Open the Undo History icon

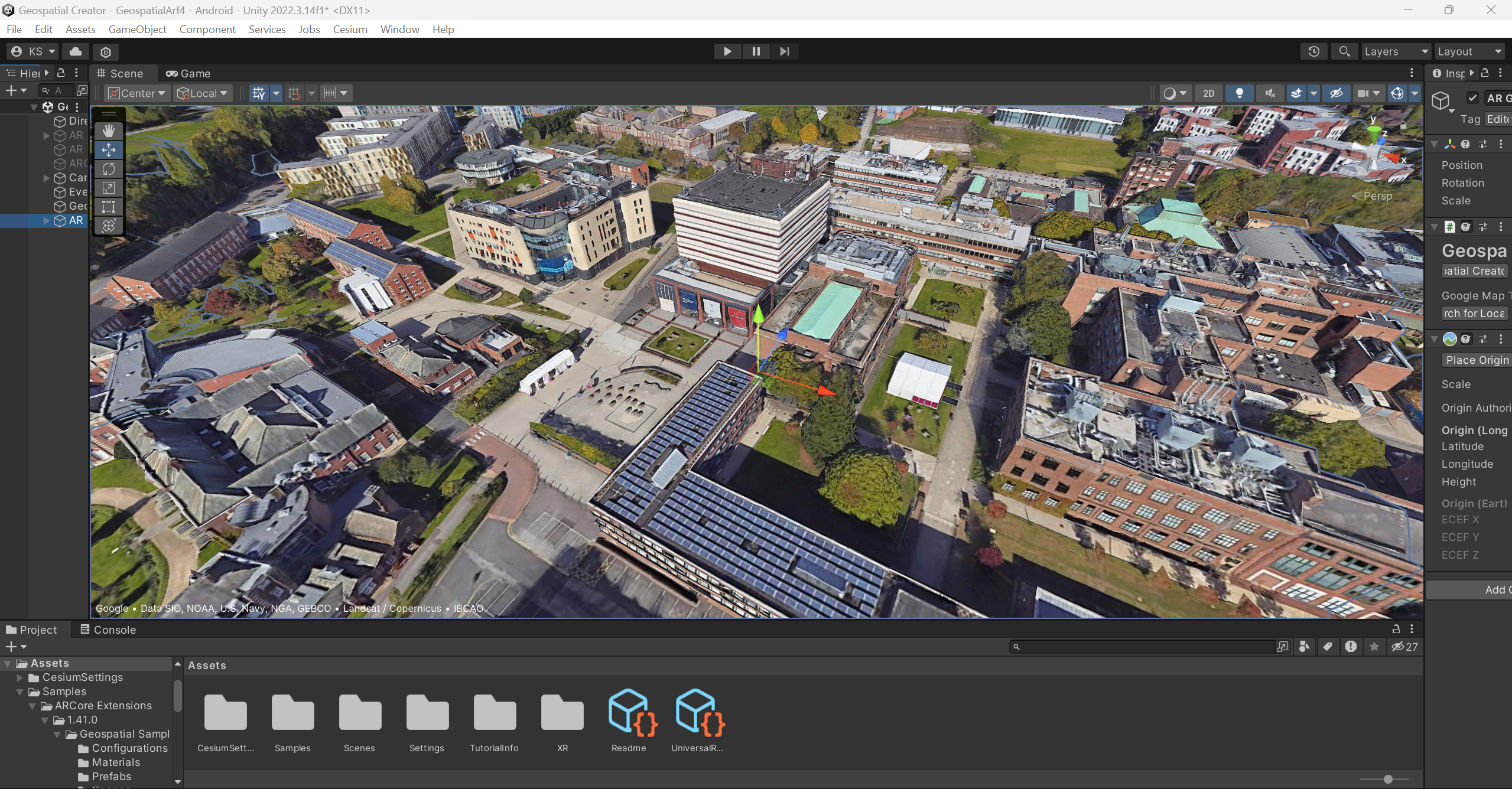(1313, 51)
